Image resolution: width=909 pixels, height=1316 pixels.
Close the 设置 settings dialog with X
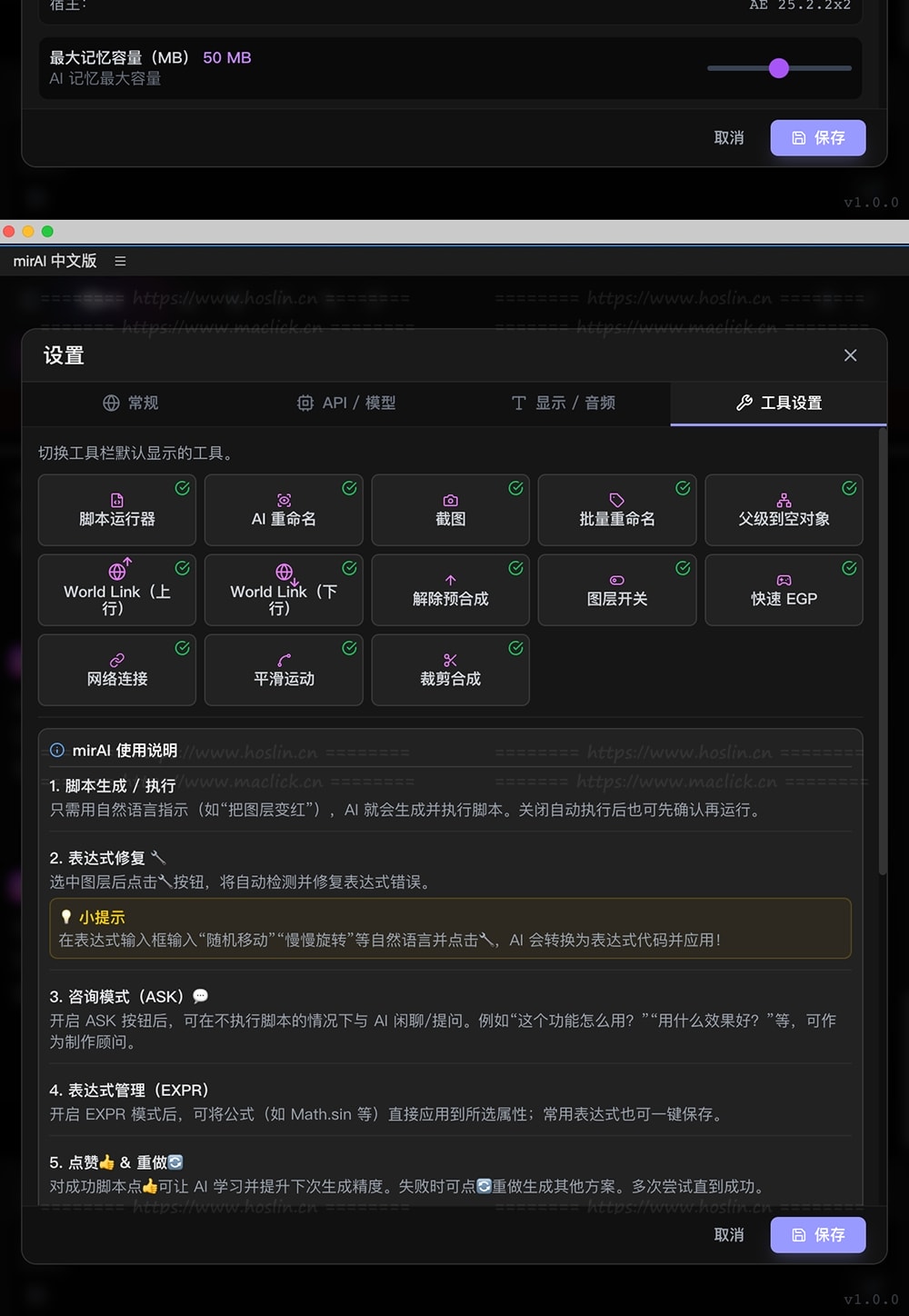click(850, 355)
